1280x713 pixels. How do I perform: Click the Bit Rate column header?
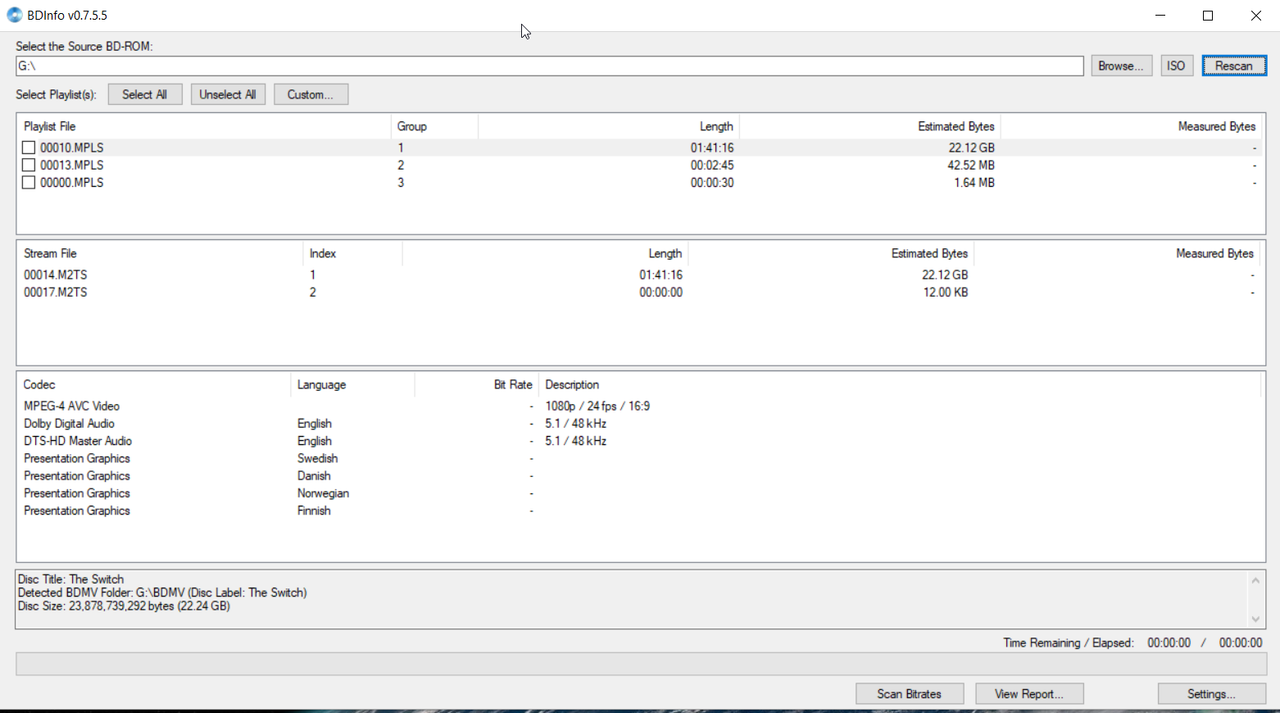[x=476, y=385]
